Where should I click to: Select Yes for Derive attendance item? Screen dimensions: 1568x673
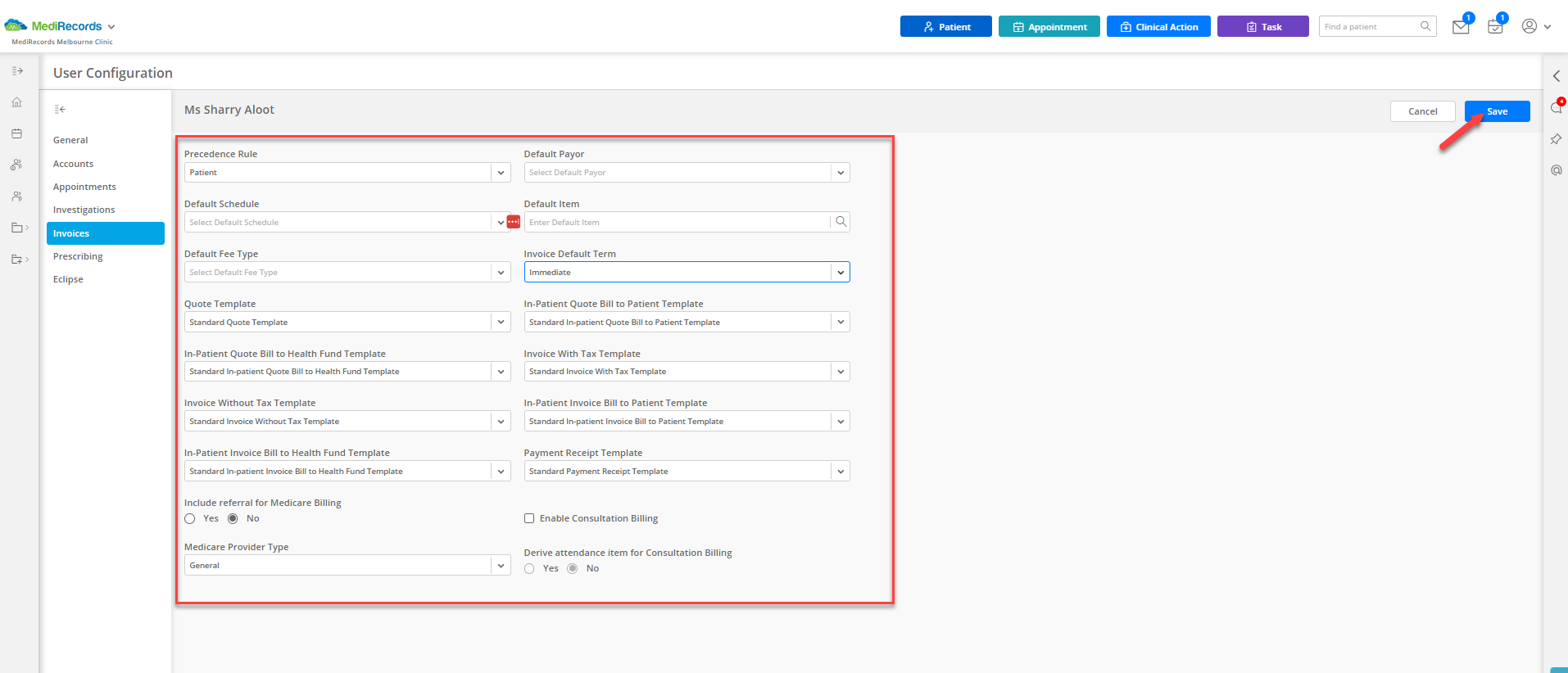(x=529, y=569)
